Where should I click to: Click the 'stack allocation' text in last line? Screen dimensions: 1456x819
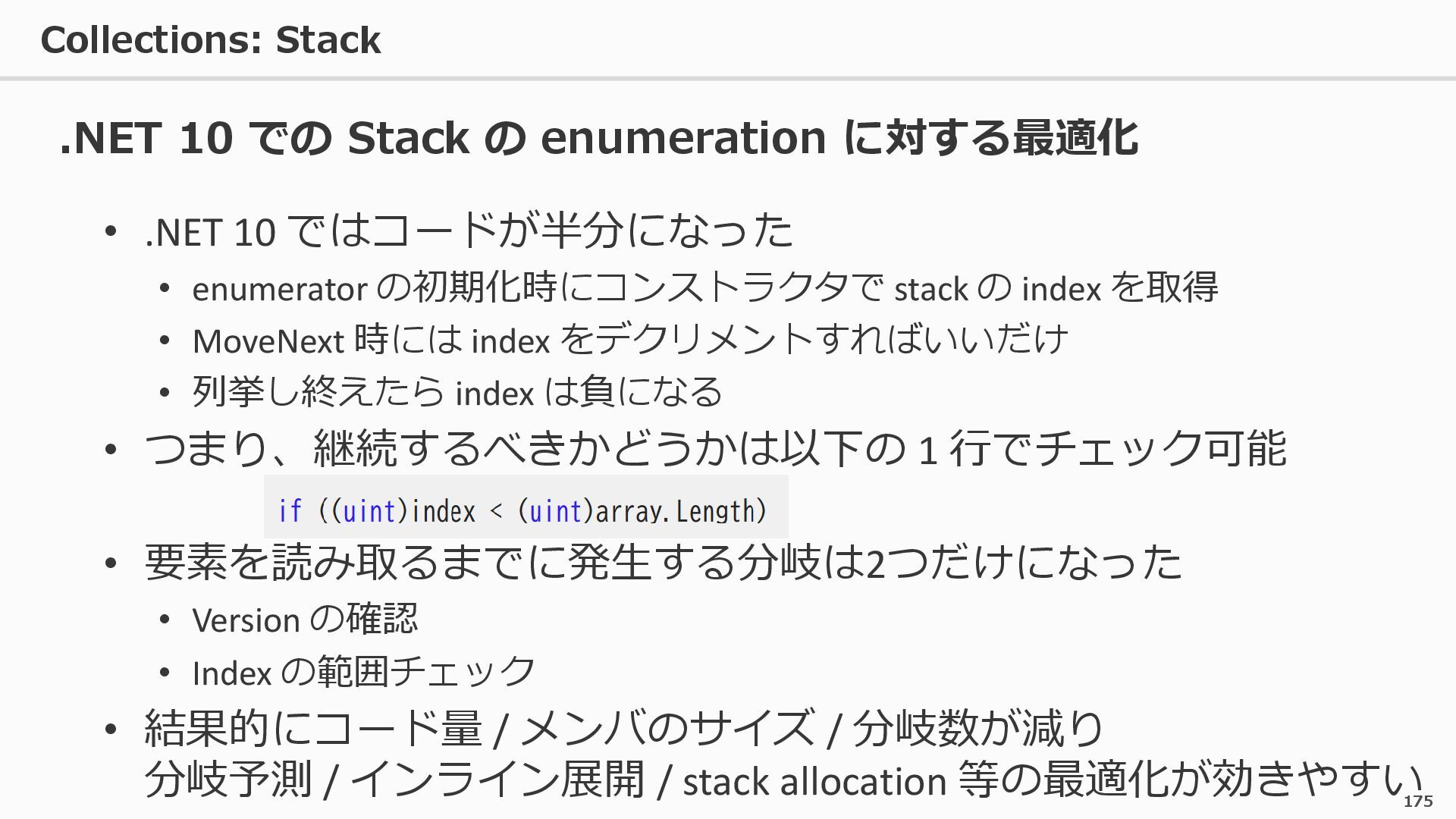point(814,782)
